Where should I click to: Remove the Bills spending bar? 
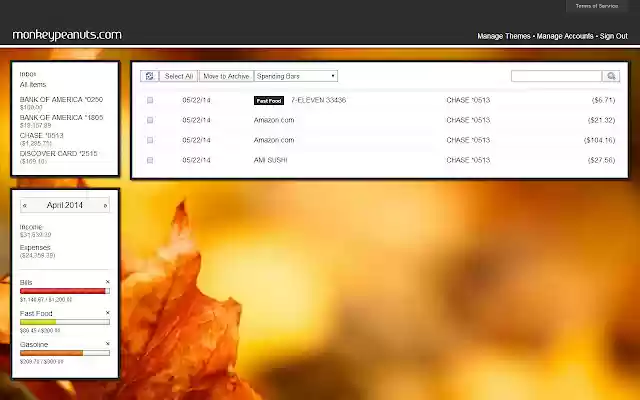tap(108, 282)
